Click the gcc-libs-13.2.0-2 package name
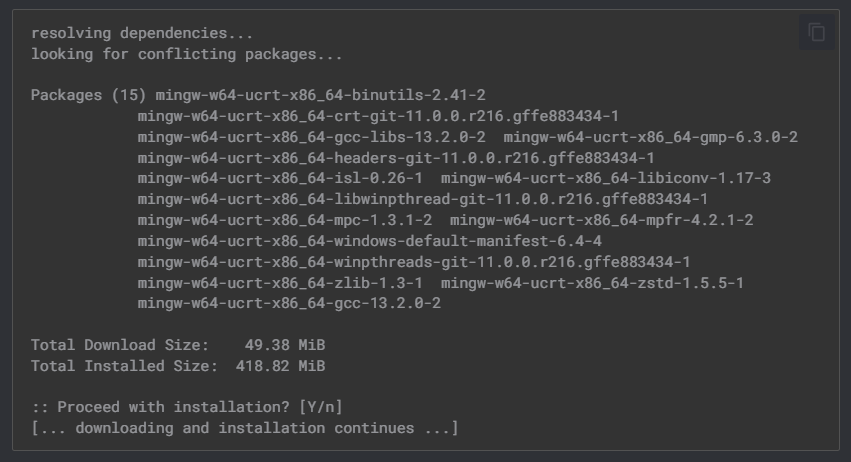Image resolution: width=851 pixels, height=462 pixels. pyautogui.click(x=312, y=137)
